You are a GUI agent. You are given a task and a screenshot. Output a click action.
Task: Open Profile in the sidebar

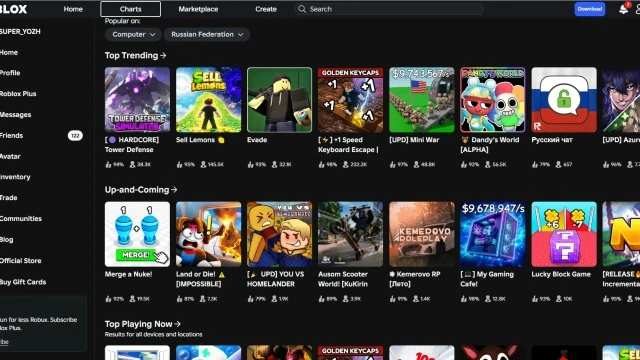click(10, 73)
